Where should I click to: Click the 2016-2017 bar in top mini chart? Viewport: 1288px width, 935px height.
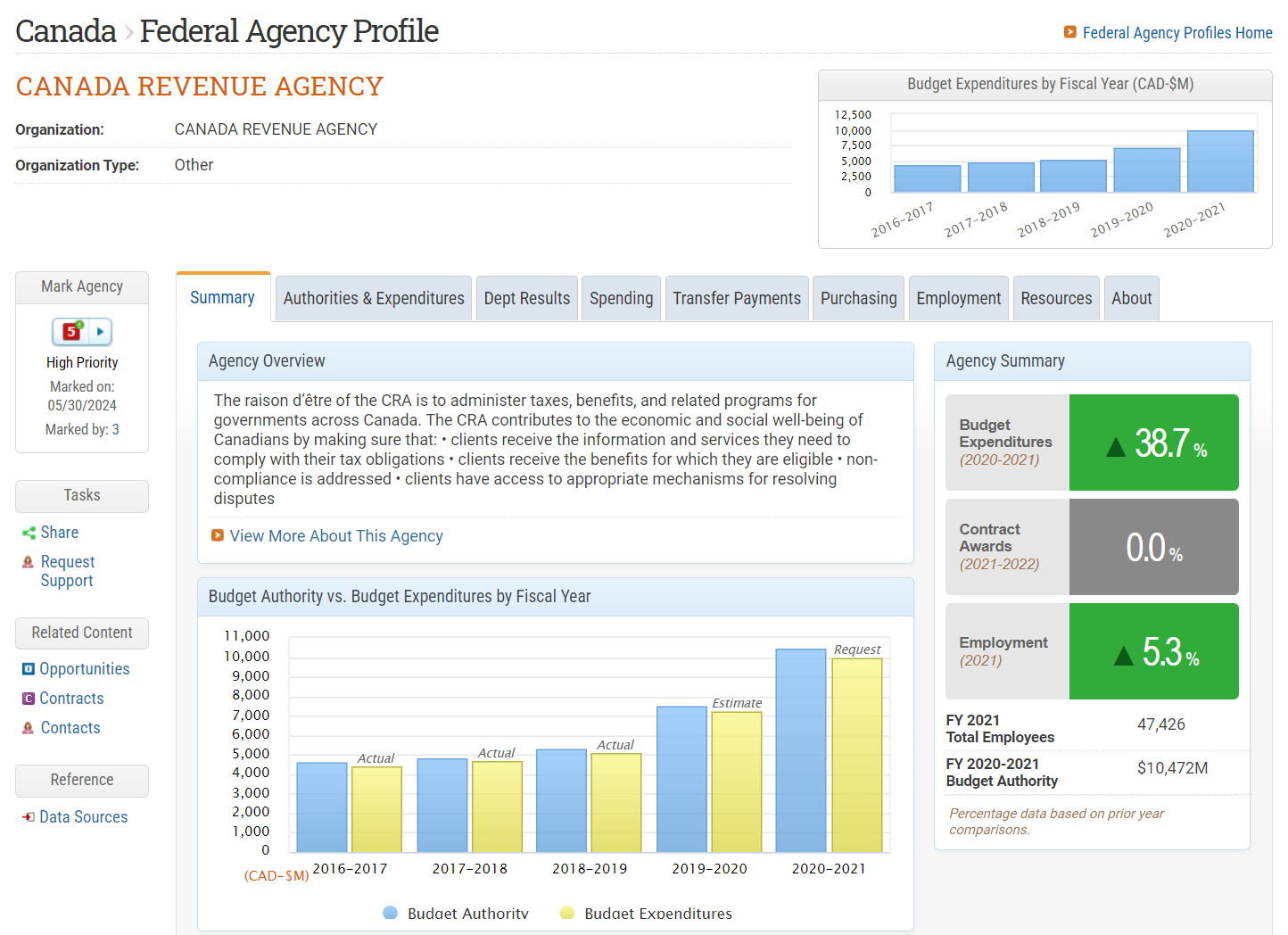pos(928,178)
